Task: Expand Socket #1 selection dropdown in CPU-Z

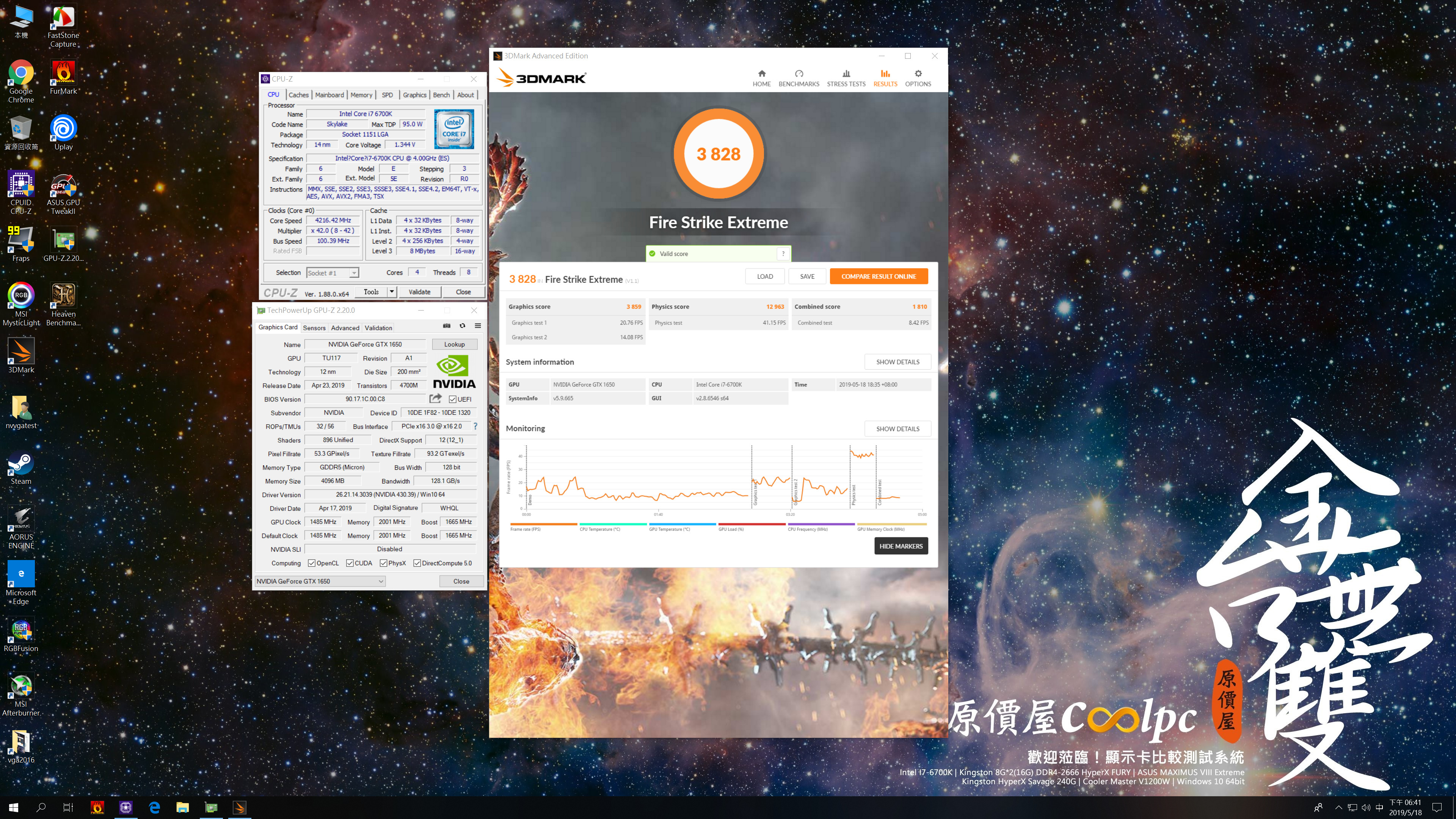Action: (x=354, y=273)
